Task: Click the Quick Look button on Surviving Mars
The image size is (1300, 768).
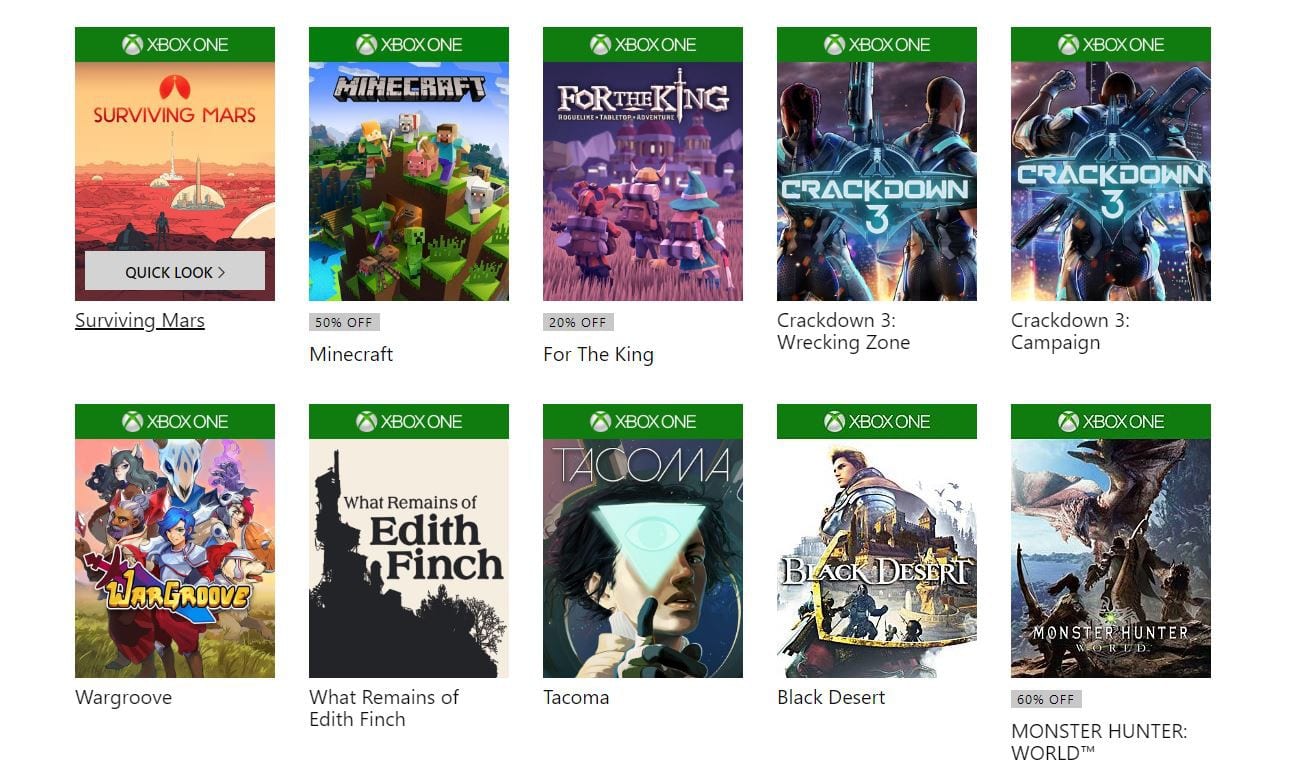Action: pos(175,271)
